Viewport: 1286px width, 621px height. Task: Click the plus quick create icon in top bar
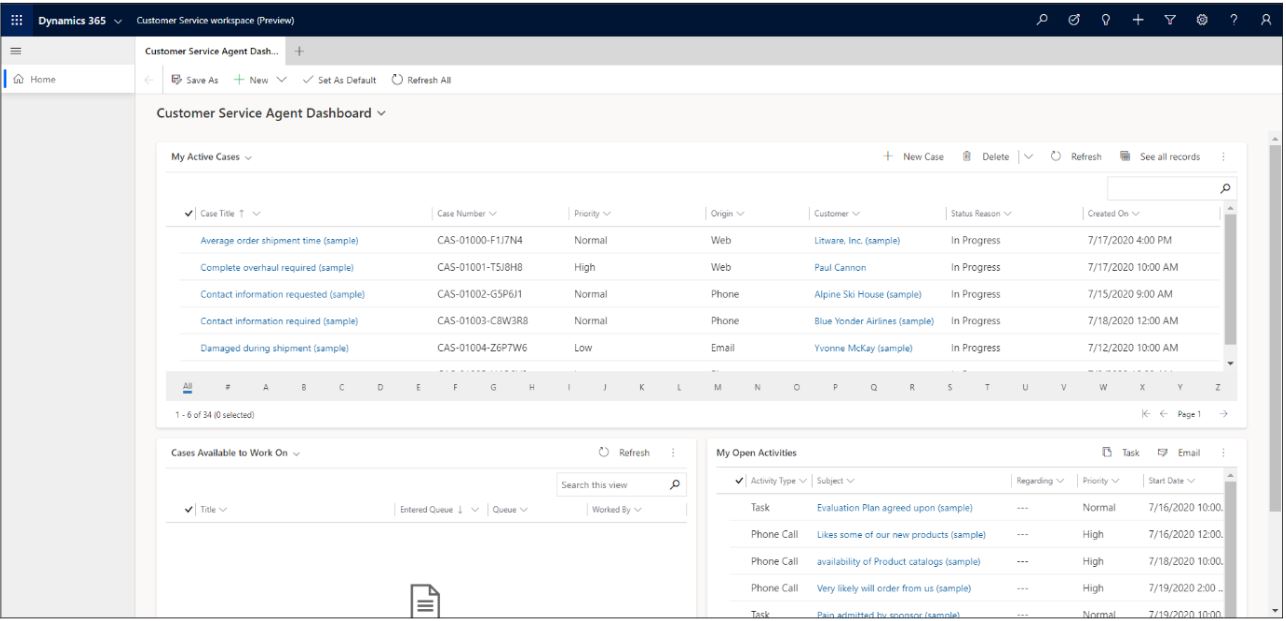click(x=1138, y=18)
